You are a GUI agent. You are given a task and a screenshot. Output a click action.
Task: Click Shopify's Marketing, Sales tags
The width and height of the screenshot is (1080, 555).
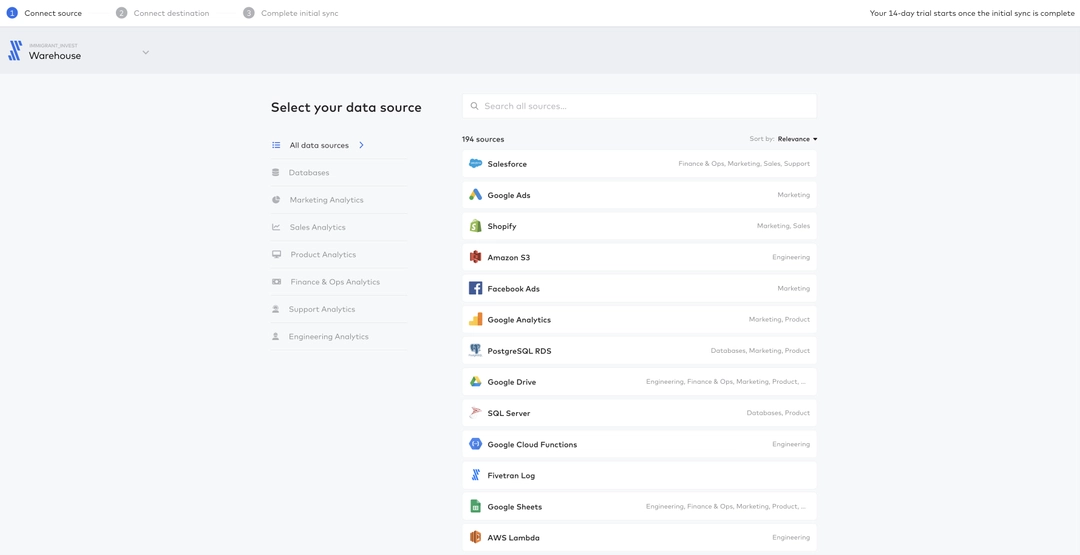tap(783, 226)
